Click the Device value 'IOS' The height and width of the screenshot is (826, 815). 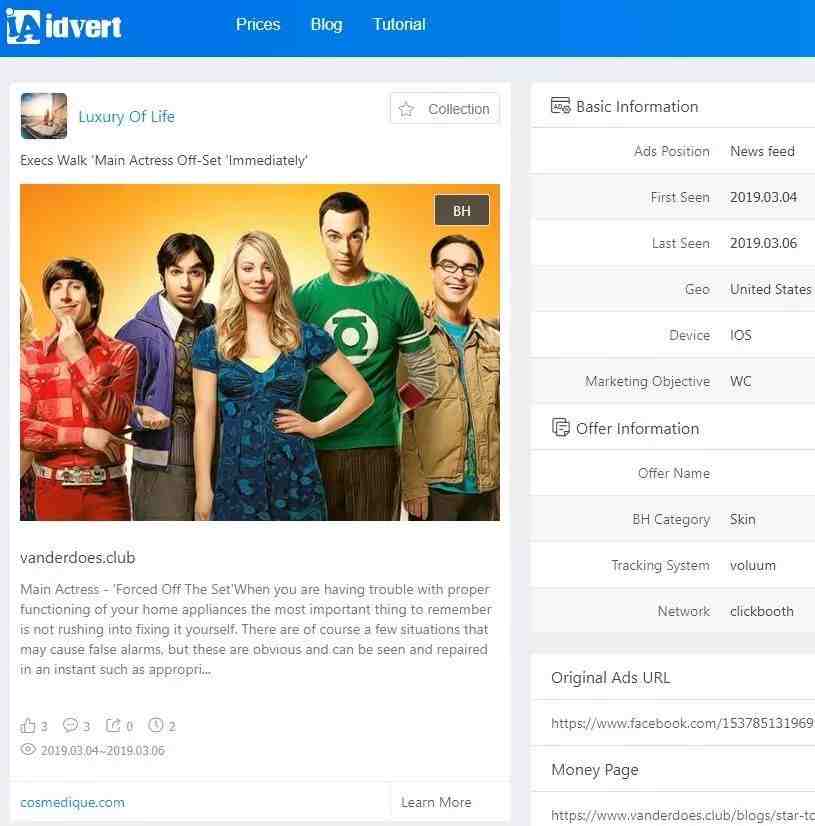(741, 335)
